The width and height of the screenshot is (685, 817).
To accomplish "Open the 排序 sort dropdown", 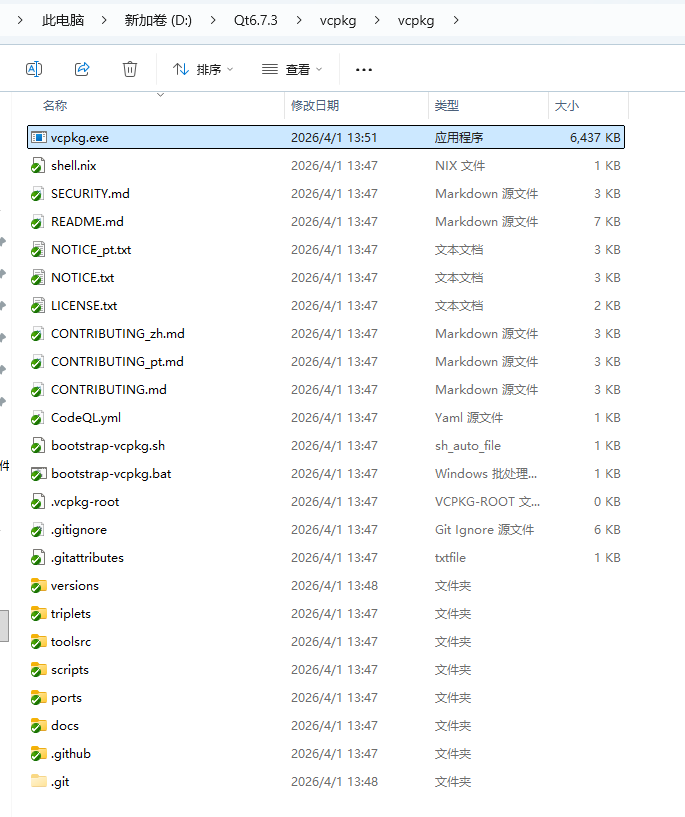I will [x=203, y=69].
